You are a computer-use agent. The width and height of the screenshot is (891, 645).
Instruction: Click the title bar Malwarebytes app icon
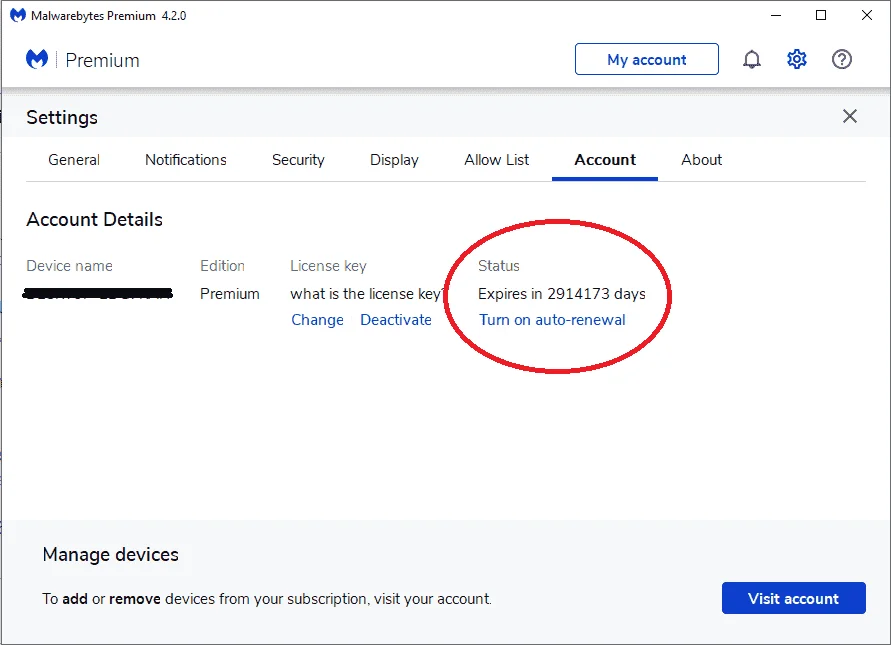point(18,15)
